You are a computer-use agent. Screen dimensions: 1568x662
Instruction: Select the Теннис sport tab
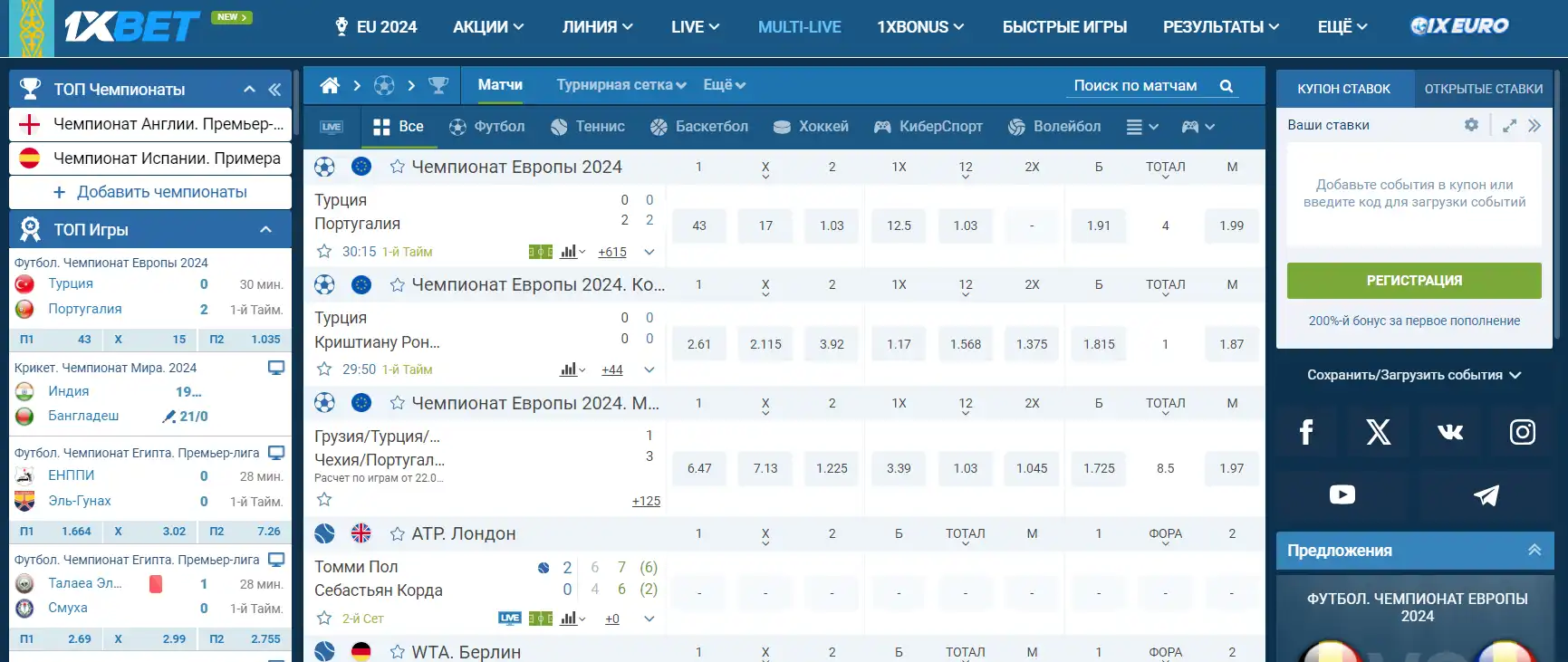(x=588, y=127)
